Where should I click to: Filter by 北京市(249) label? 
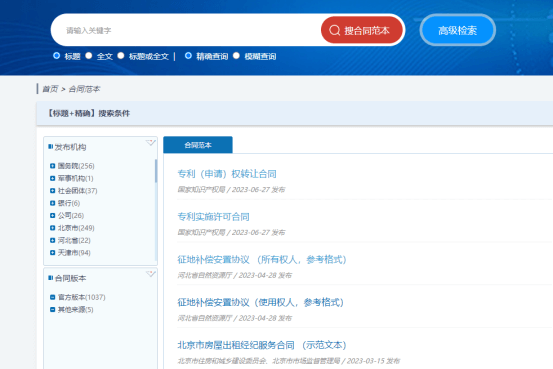point(76,228)
